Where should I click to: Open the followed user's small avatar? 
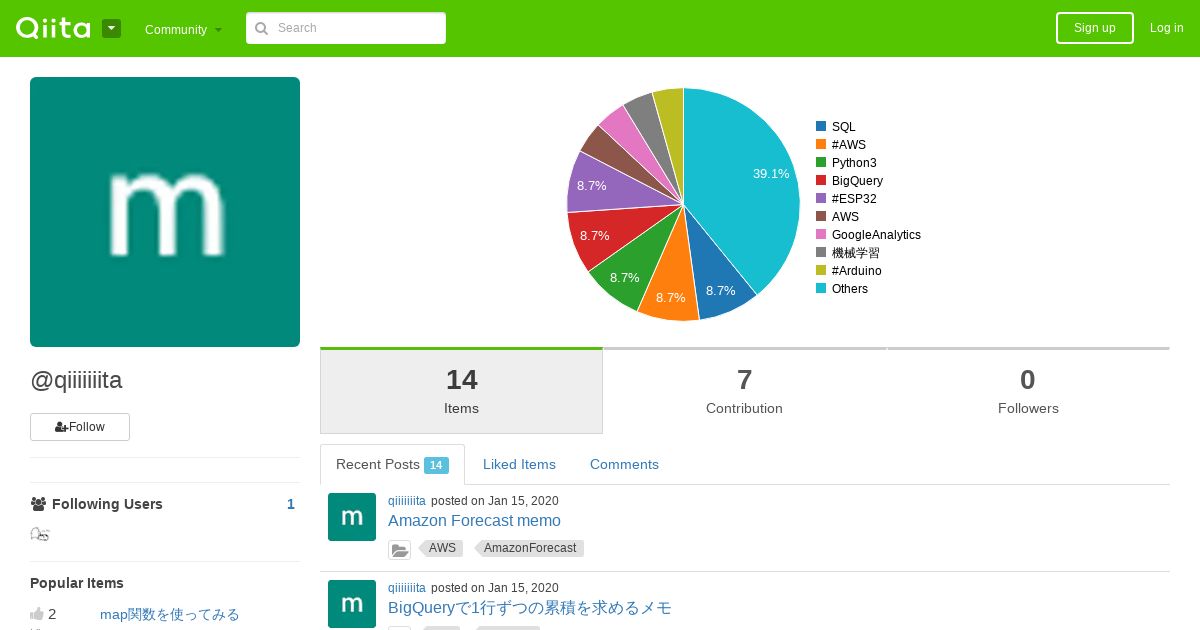(x=40, y=535)
